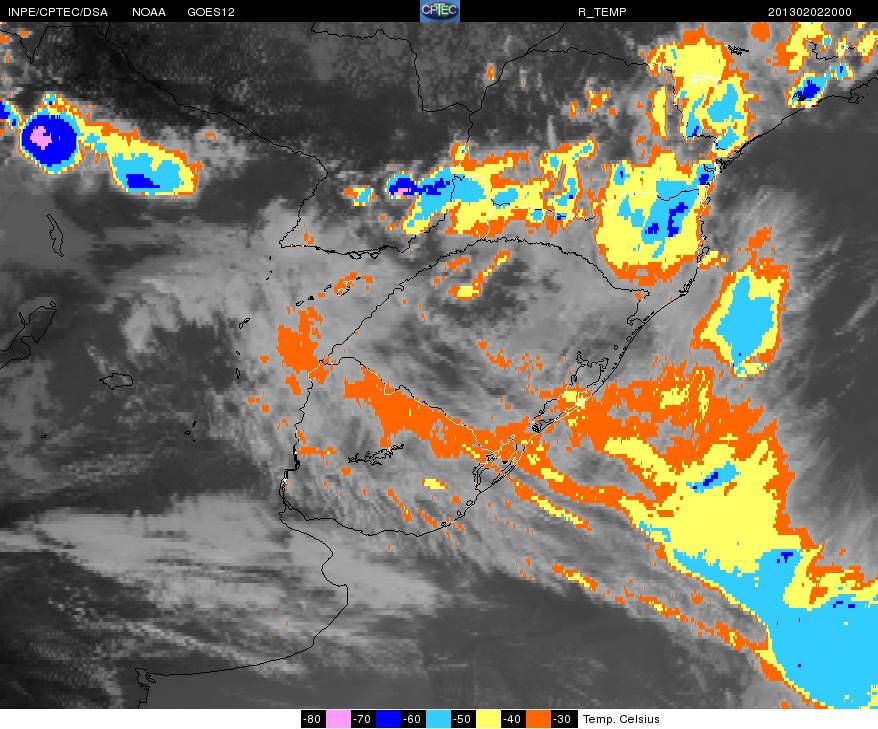Click the CPTEC logo in the header
The width and height of the screenshot is (878, 729).
point(440,11)
